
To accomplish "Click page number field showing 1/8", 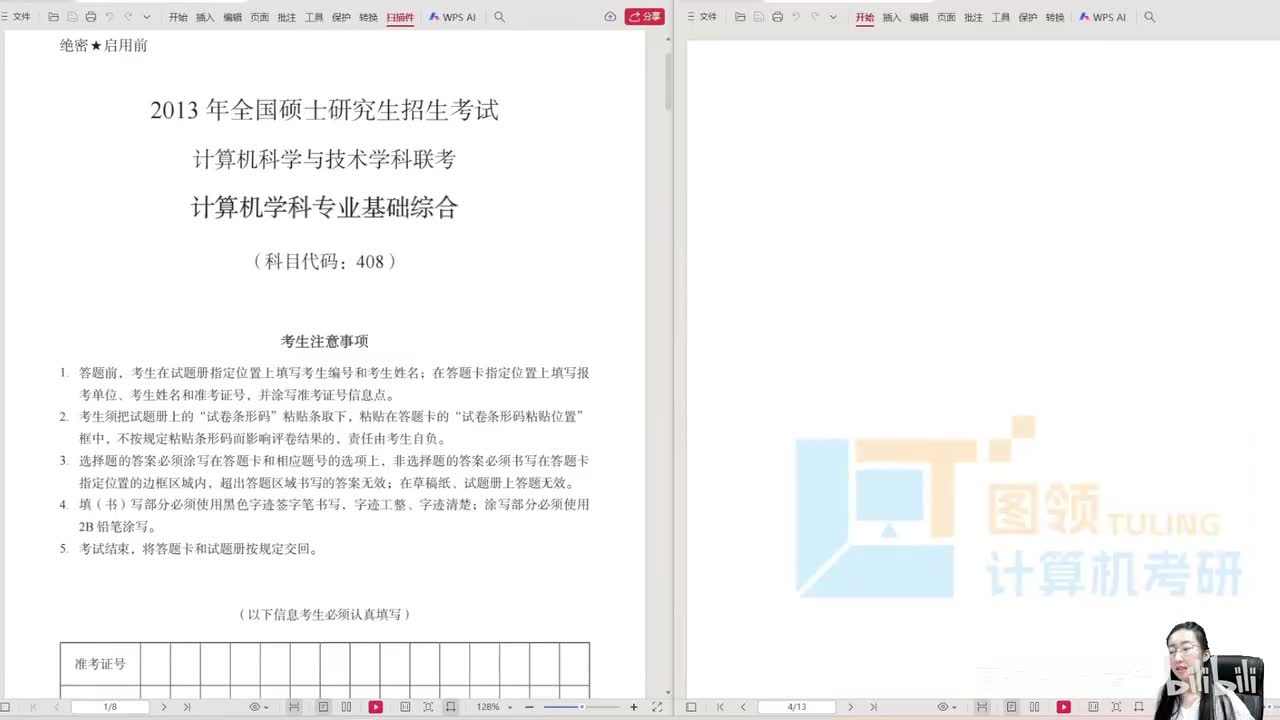I will [x=110, y=707].
